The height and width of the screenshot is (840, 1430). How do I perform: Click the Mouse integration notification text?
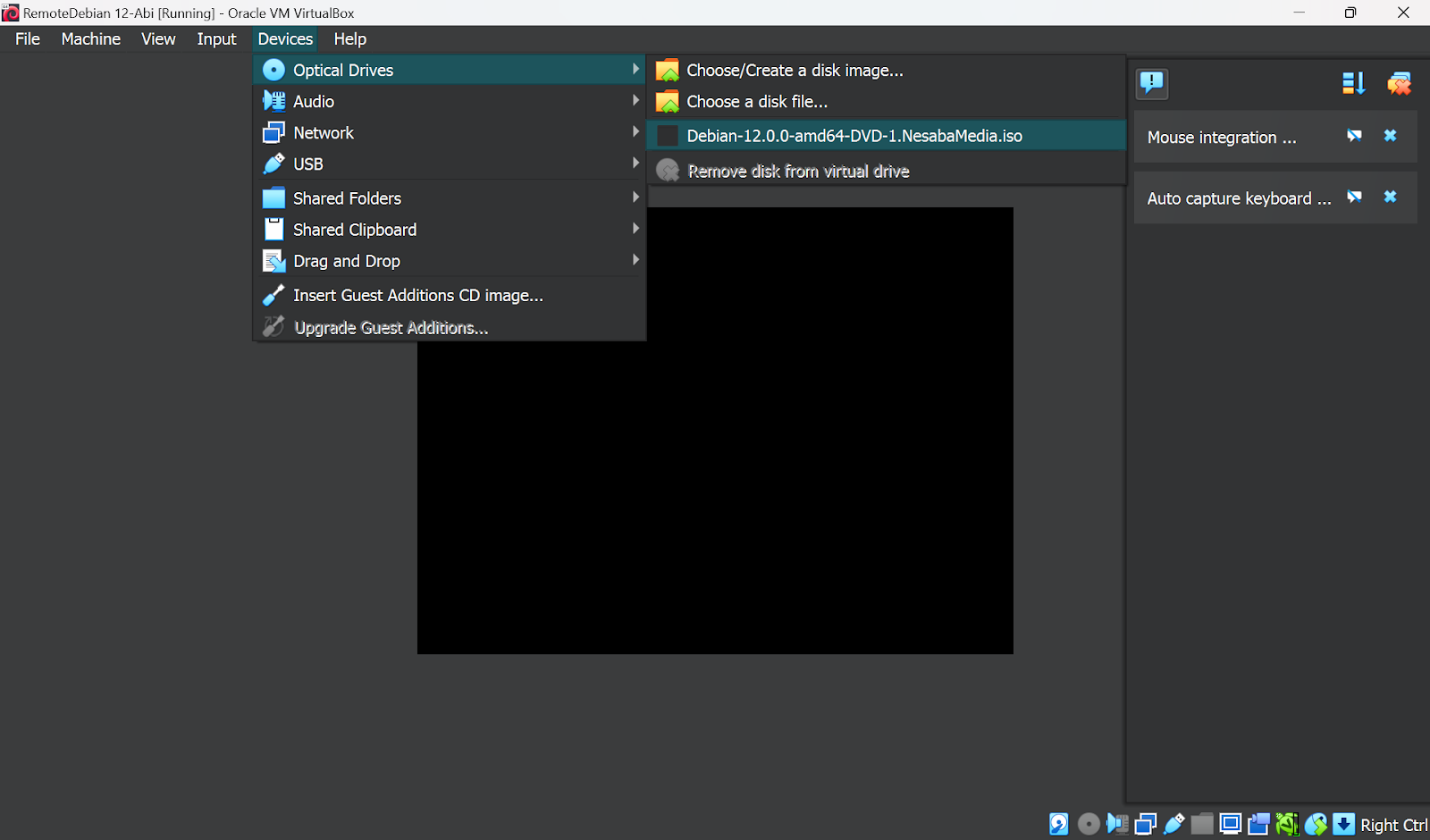(x=1222, y=137)
